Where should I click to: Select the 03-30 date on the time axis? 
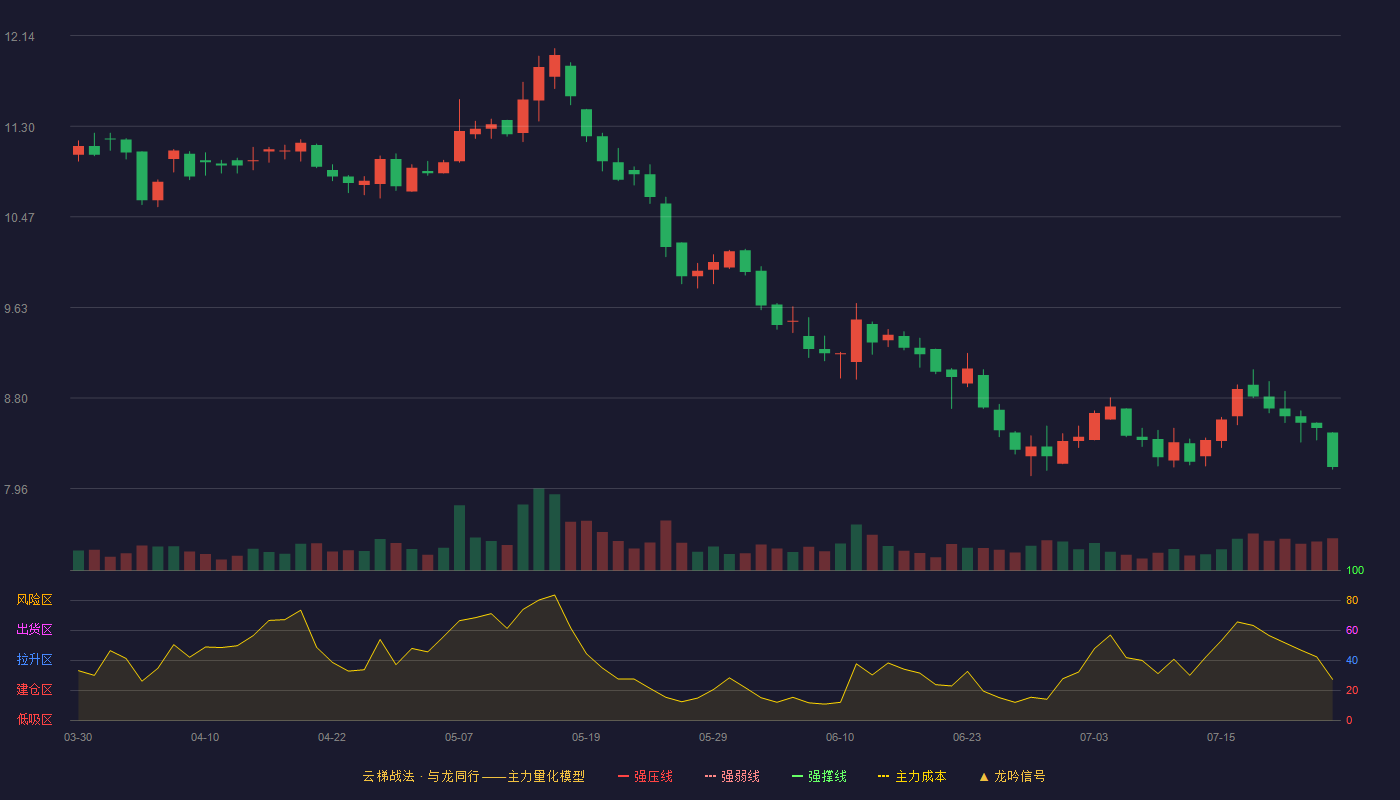[78, 737]
